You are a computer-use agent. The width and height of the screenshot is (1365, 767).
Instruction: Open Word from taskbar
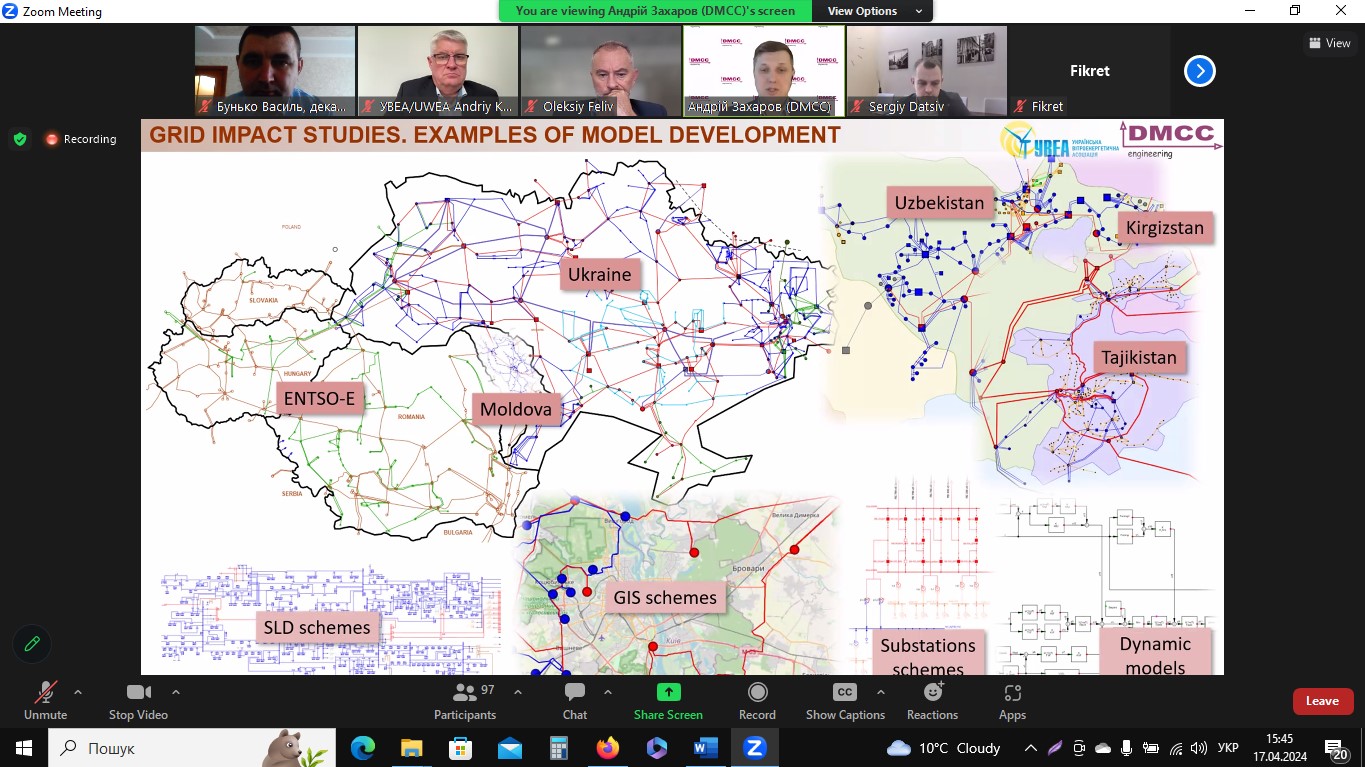(x=705, y=747)
